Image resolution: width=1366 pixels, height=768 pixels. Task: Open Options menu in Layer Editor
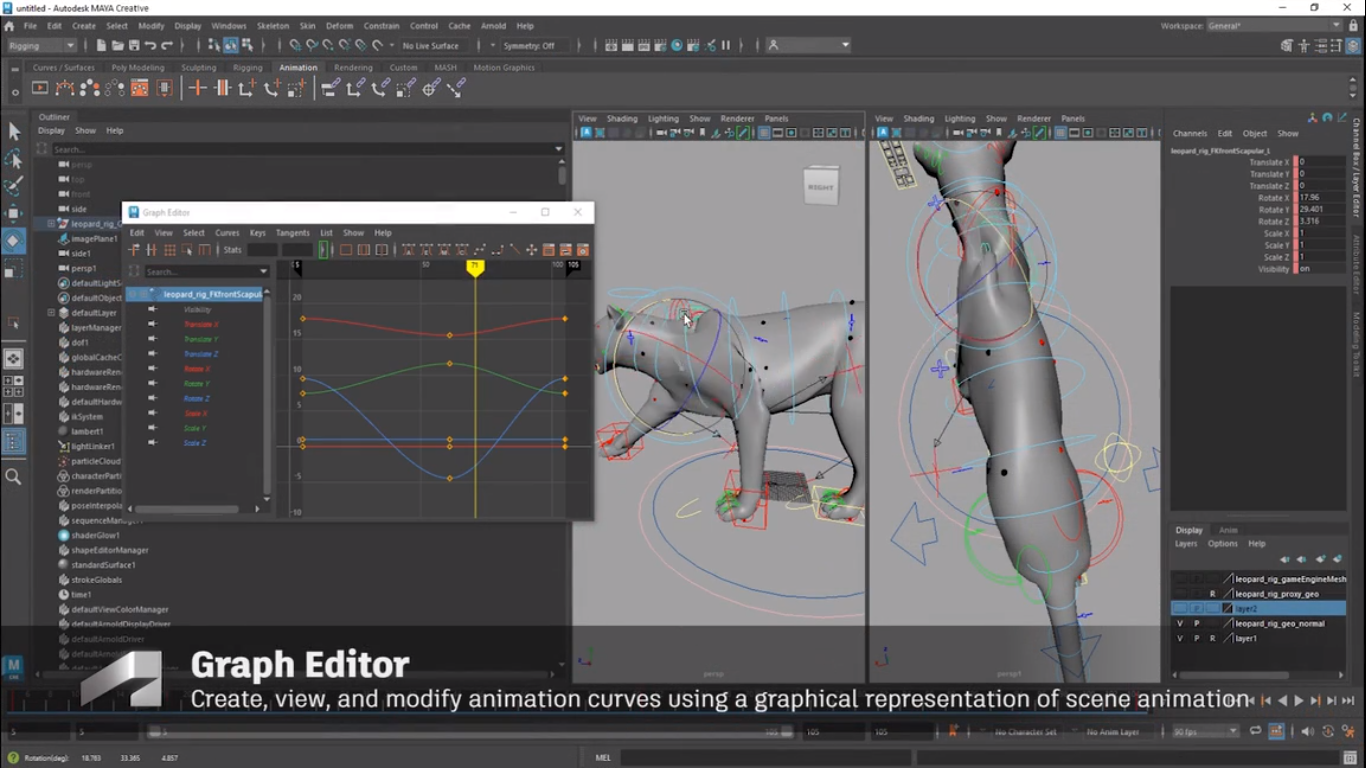(x=1223, y=544)
